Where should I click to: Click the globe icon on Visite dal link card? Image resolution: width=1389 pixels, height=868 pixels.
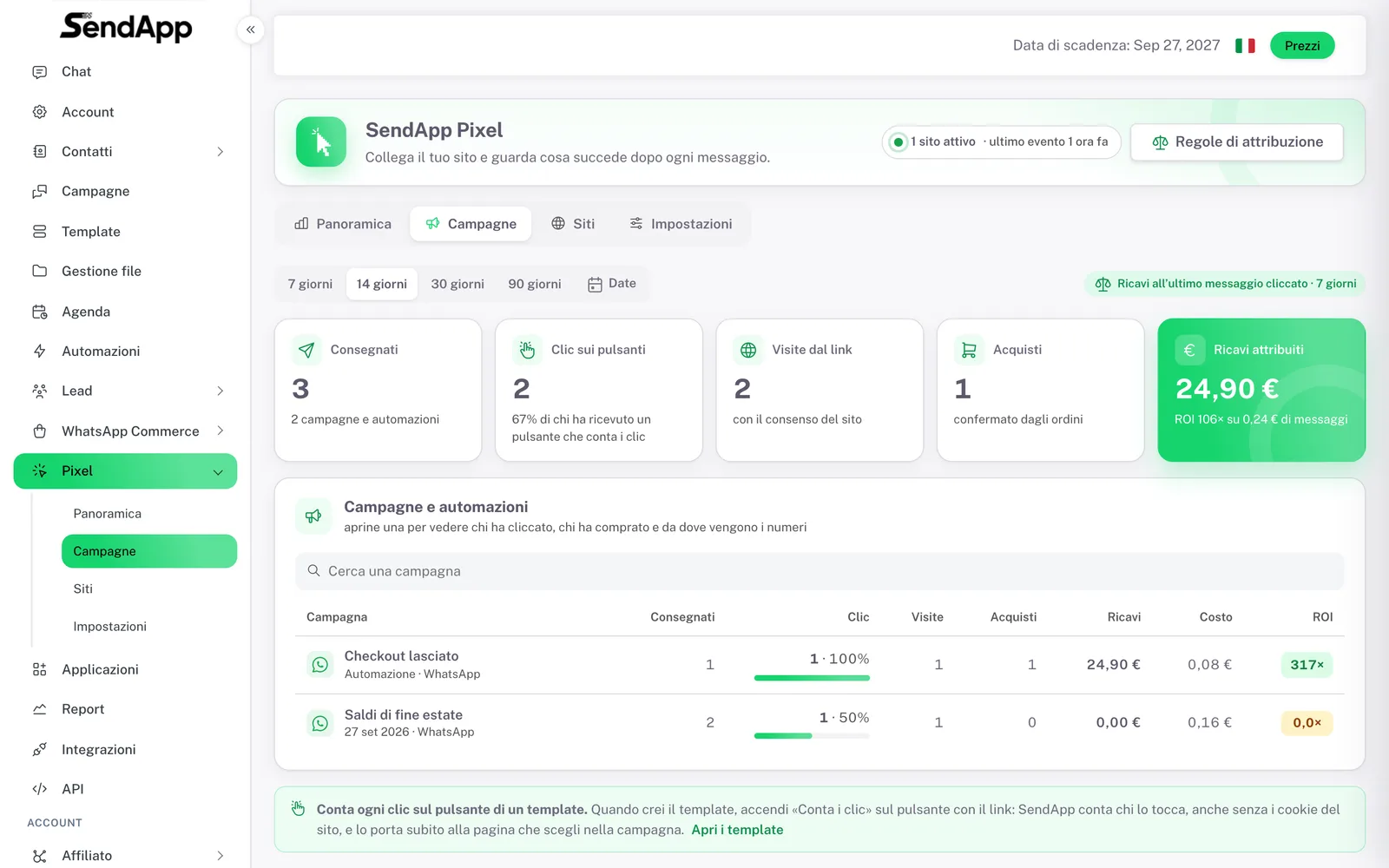tap(748, 350)
